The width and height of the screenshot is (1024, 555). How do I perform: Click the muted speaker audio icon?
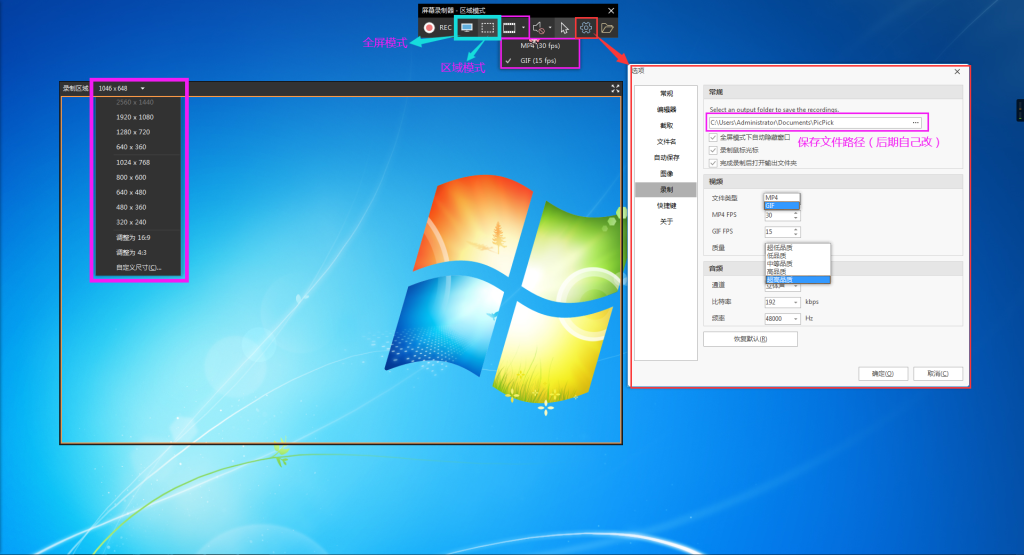pyautogui.click(x=539, y=28)
